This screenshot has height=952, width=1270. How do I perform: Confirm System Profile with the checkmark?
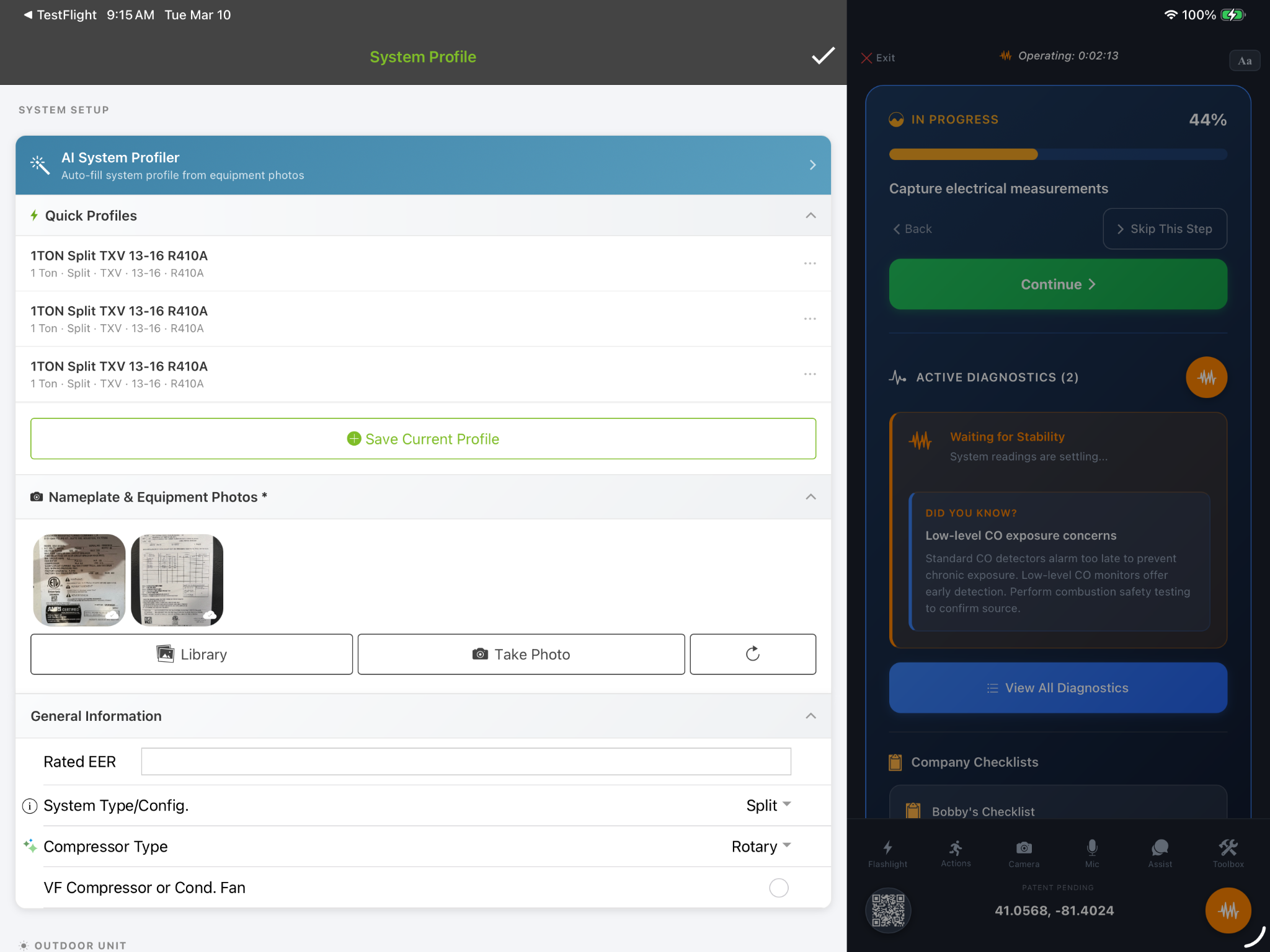[x=822, y=56]
